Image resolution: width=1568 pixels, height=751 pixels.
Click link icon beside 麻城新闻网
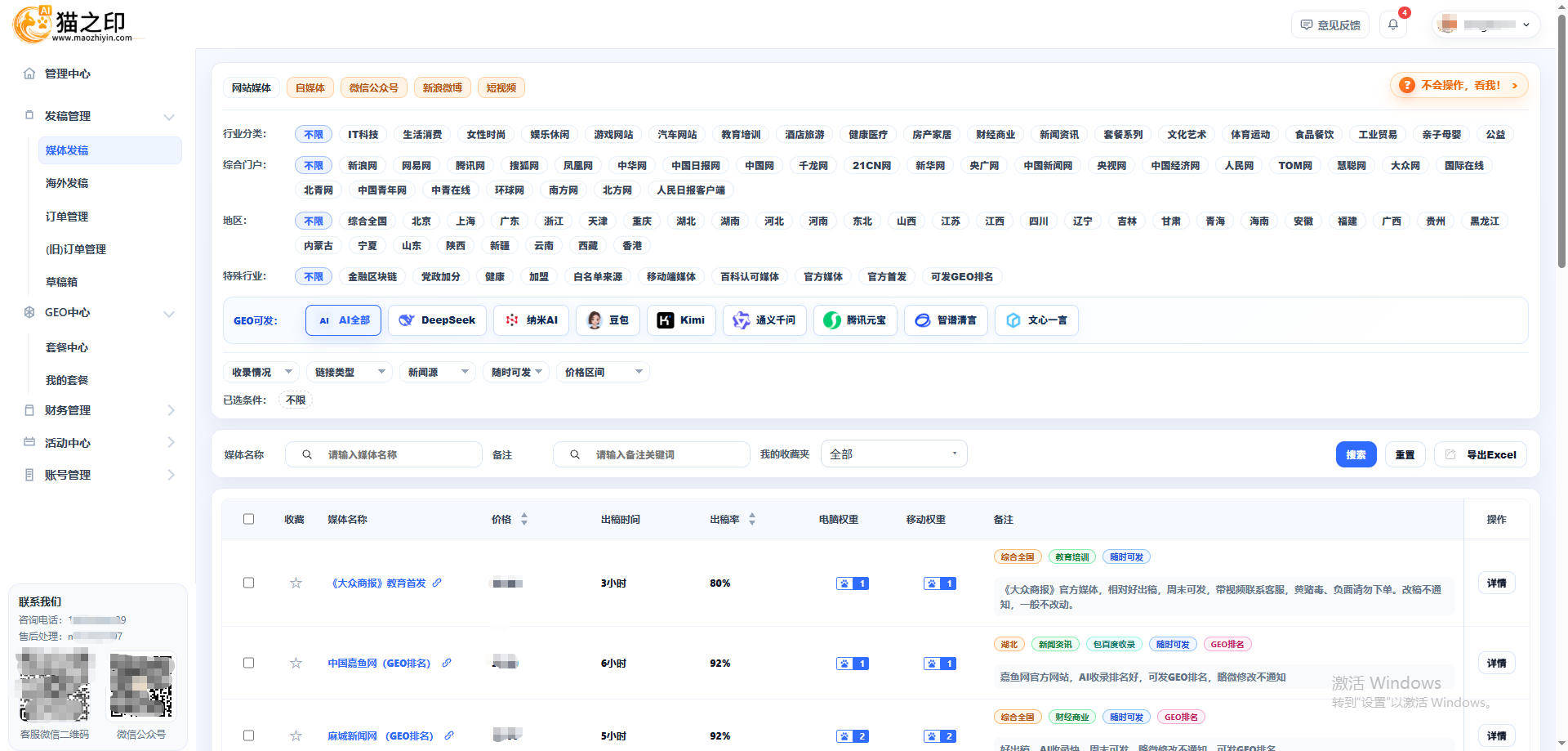point(449,735)
